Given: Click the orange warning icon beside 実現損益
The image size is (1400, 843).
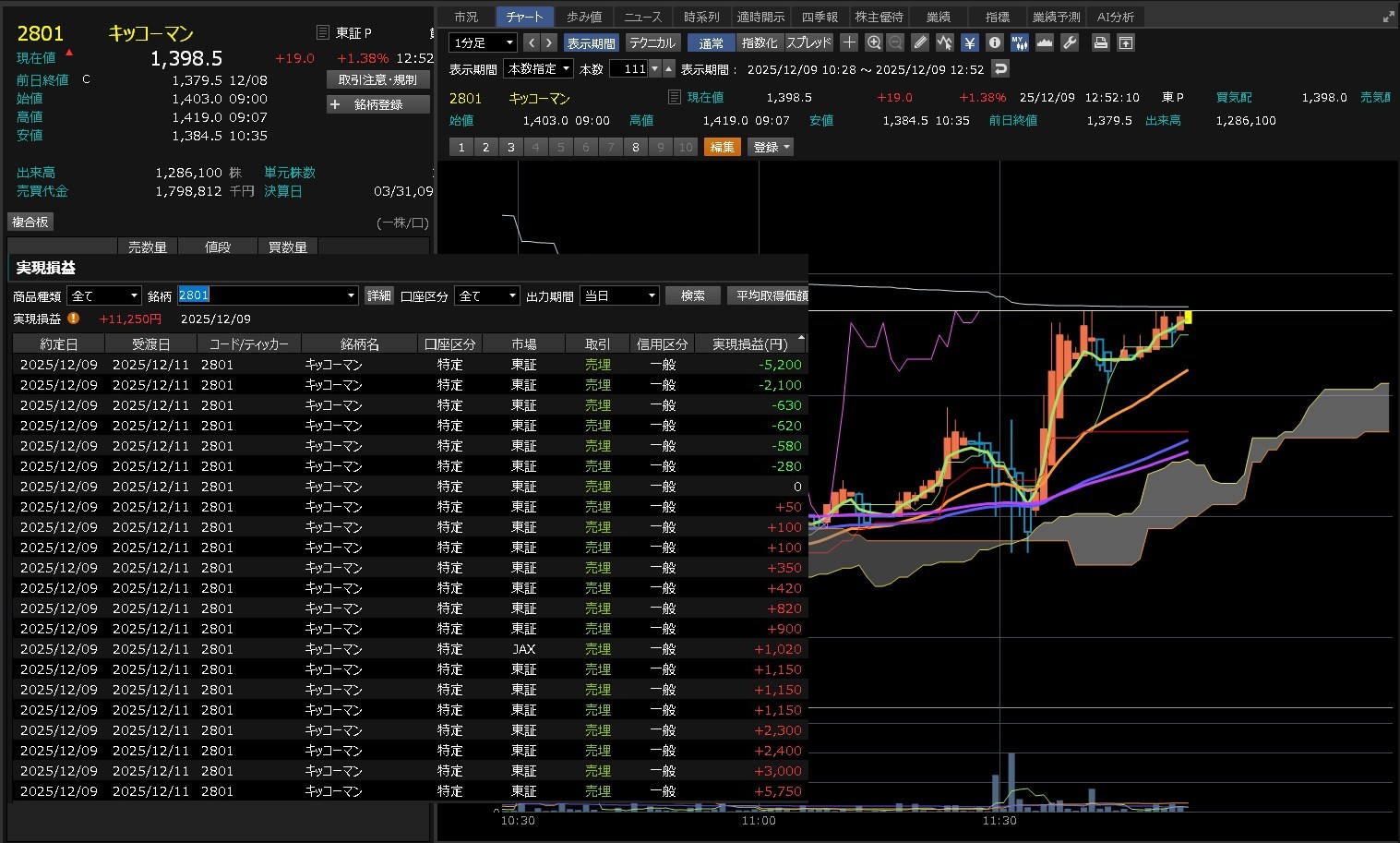Looking at the screenshot, I should (74, 319).
